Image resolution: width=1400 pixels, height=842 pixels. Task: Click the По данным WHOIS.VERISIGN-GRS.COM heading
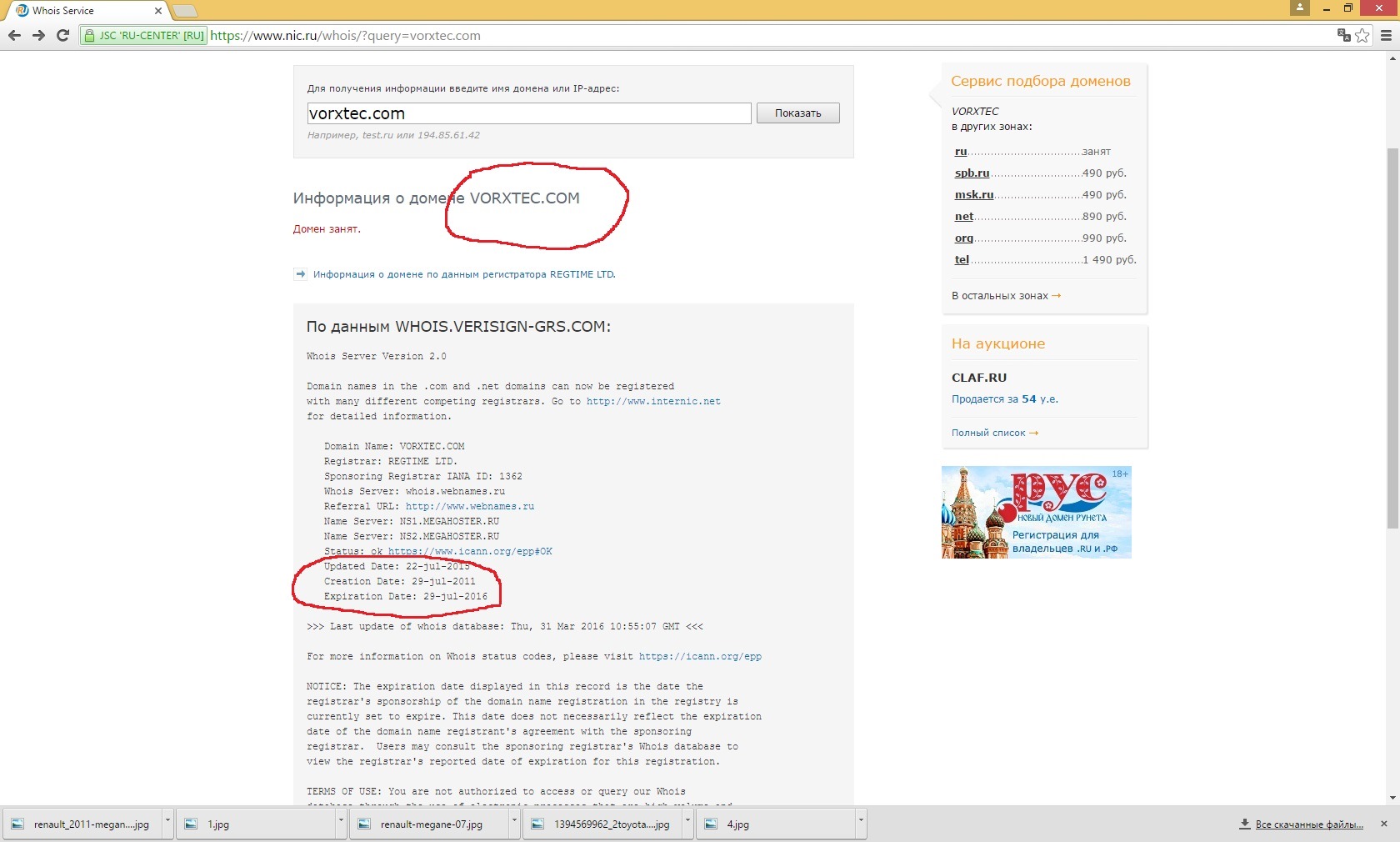click(458, 327)
